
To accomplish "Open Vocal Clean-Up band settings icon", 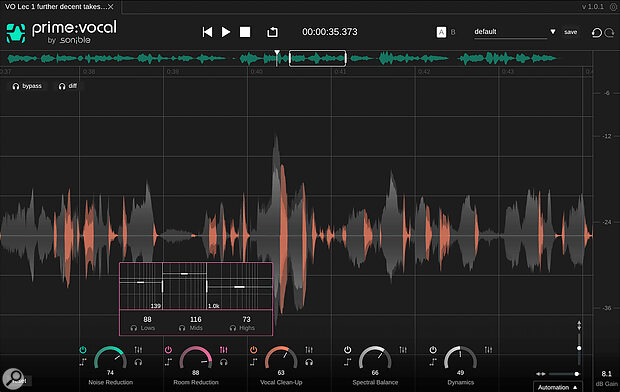I will click(x=309, y=350).
